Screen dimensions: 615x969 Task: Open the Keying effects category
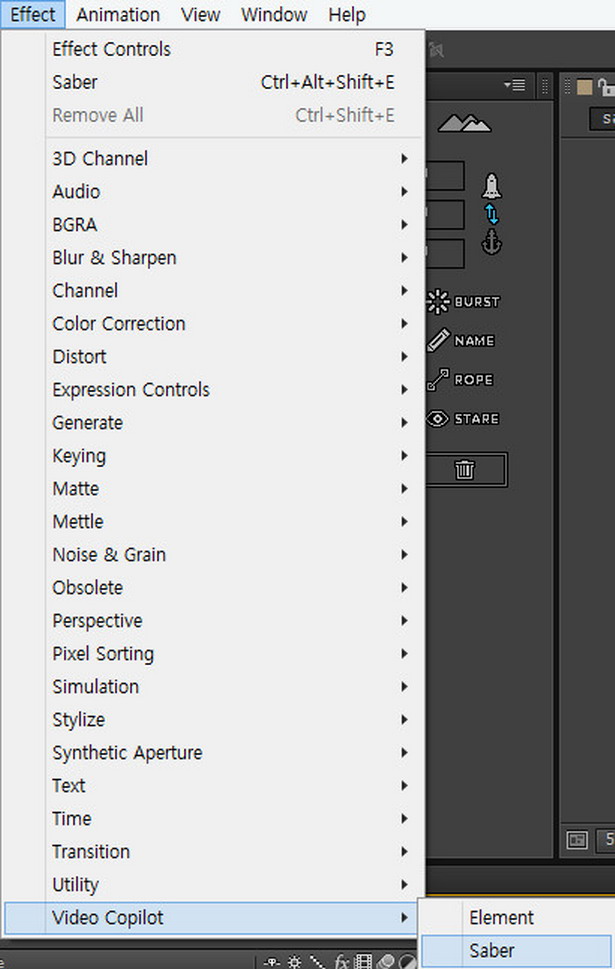pyautogui.click(x=214, y=455)
